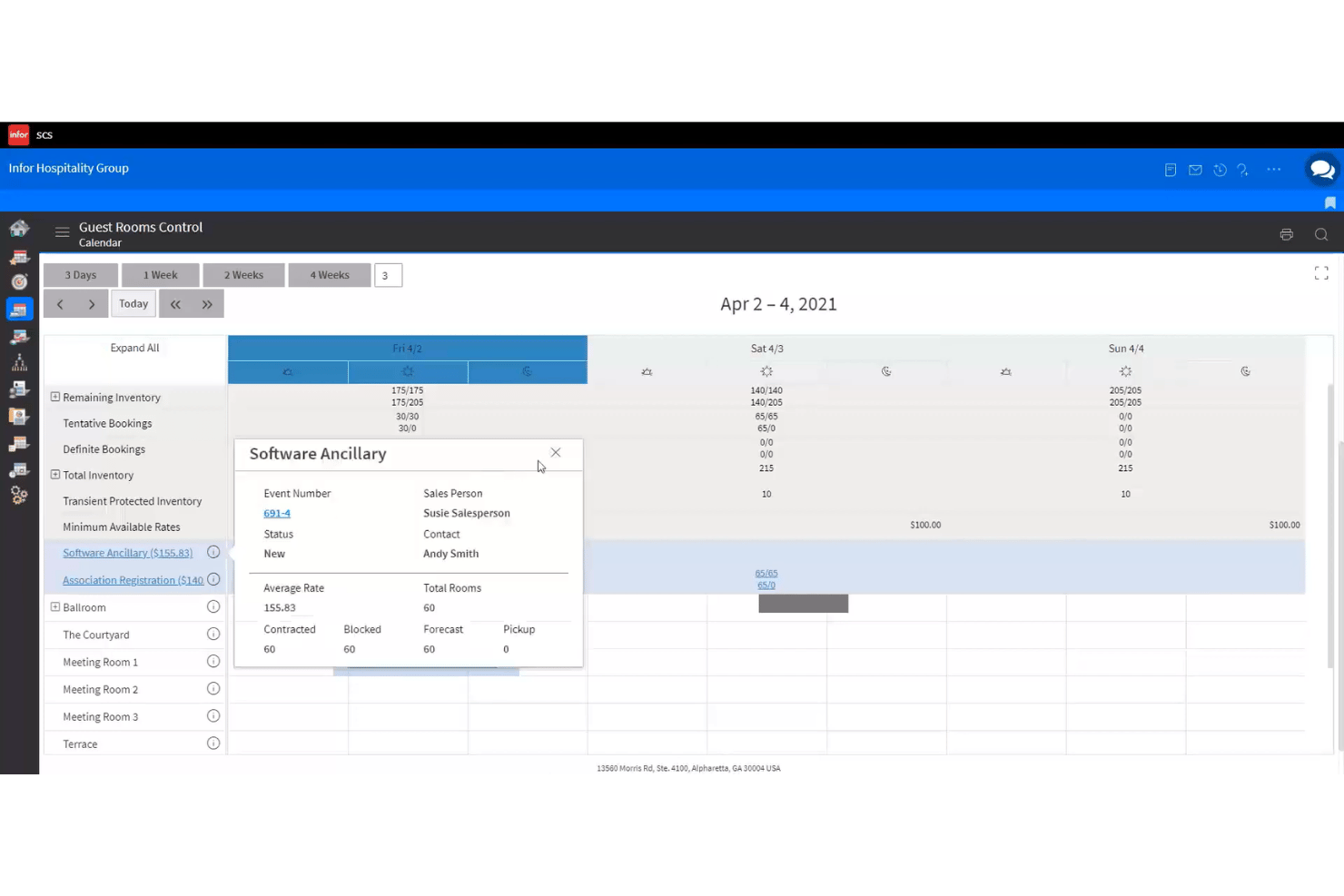Click the help question mark icon
Image resolution: width=1344 pixels, height=896 pixels.
tap(1243, 170)
